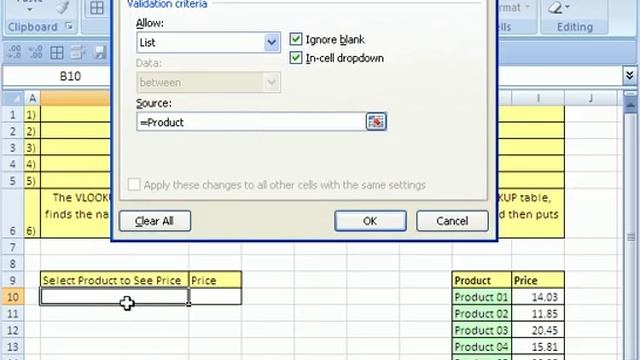Click cell 'Product 02'
This screenshot has width=640, height=360.
[x=482, y=313]
